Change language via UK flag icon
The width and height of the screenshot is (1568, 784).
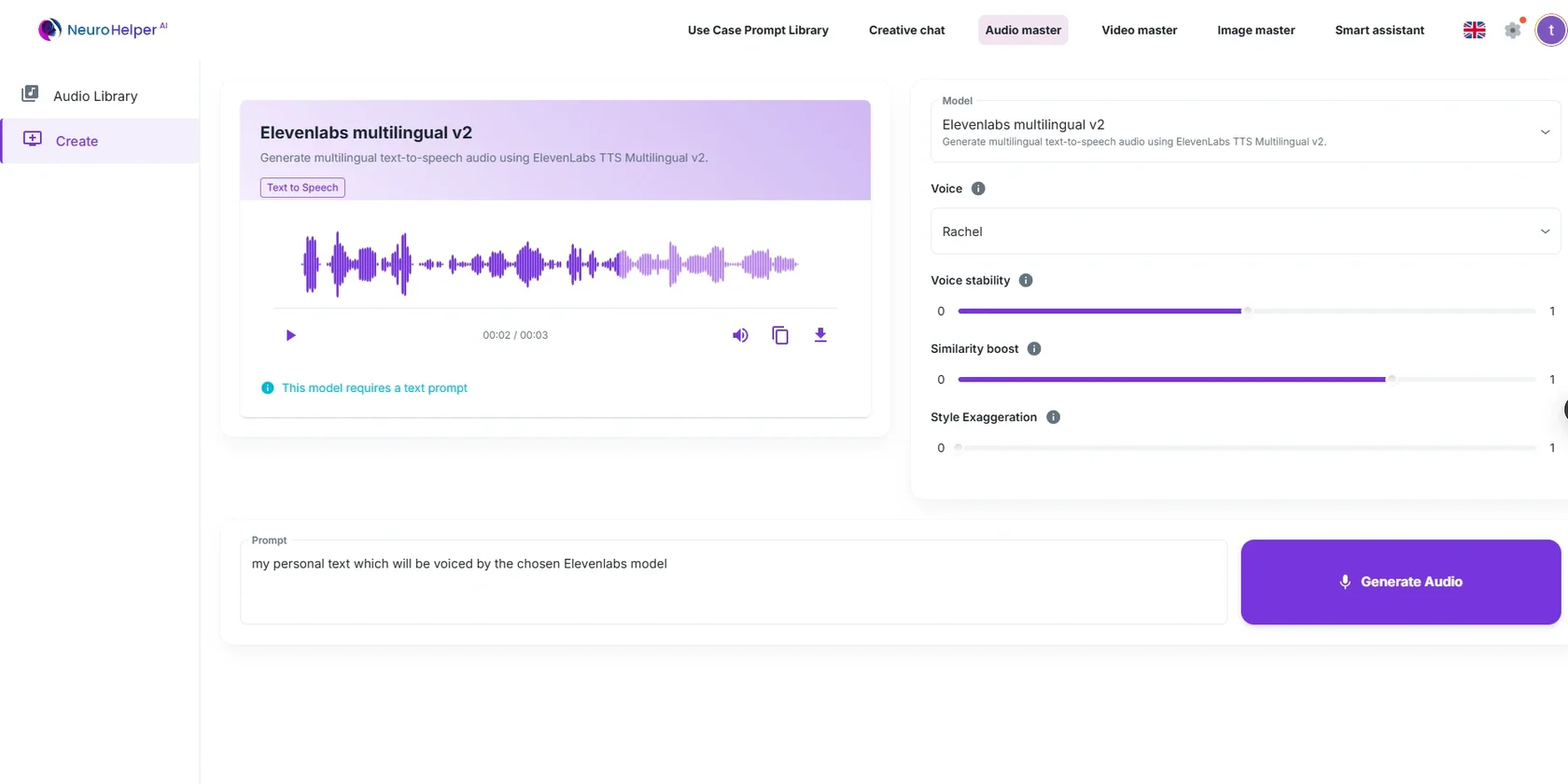point(1475,30)
